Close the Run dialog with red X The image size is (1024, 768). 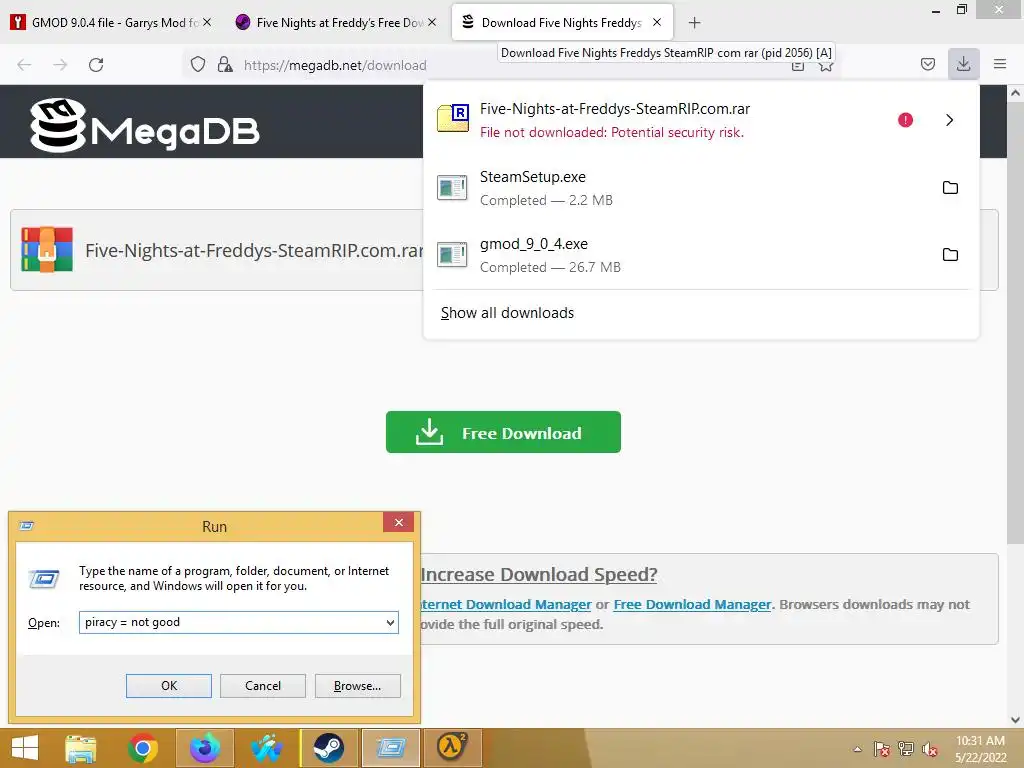(398, 522)
